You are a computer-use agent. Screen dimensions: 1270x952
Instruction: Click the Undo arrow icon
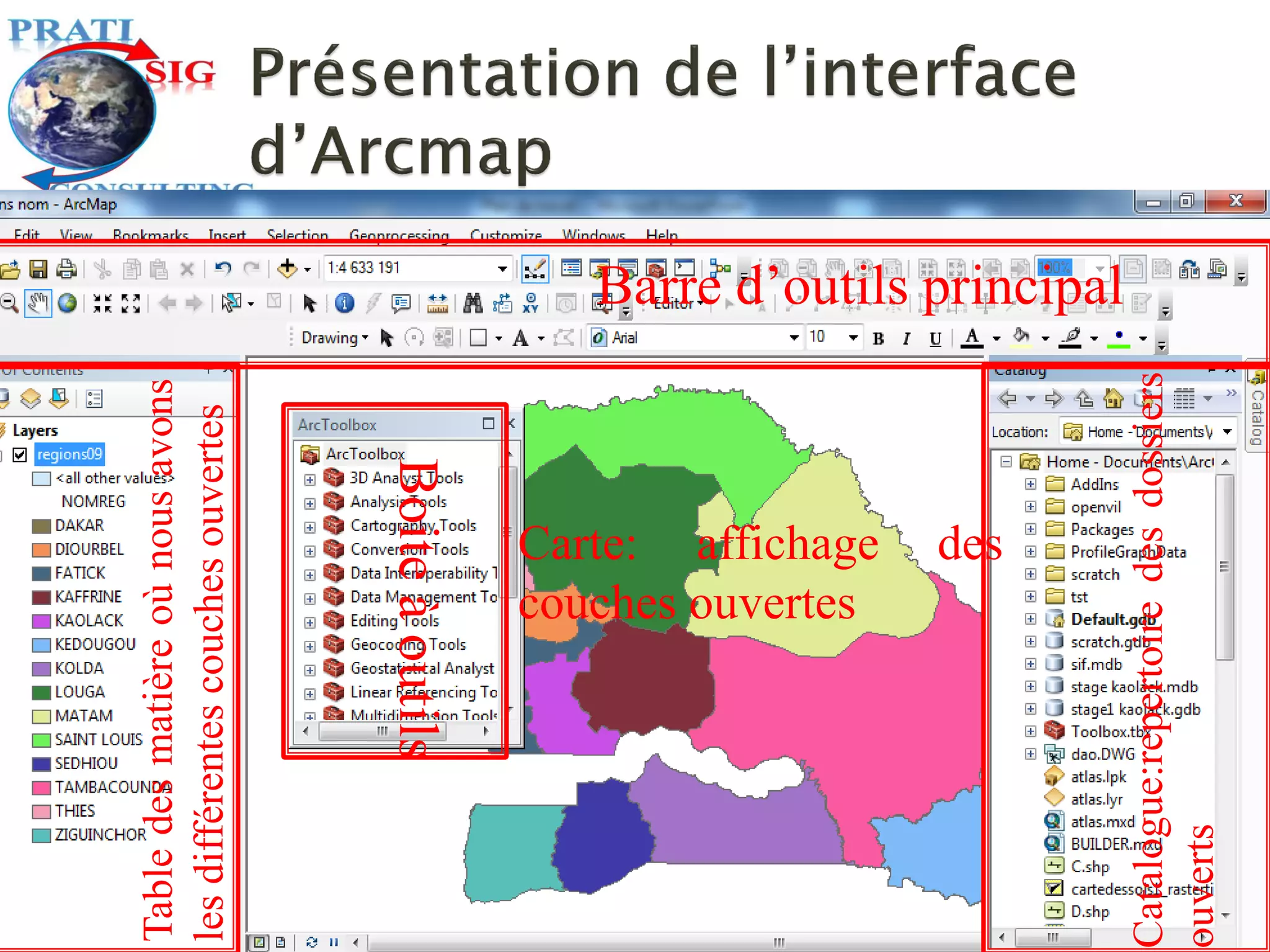point(222,268)
